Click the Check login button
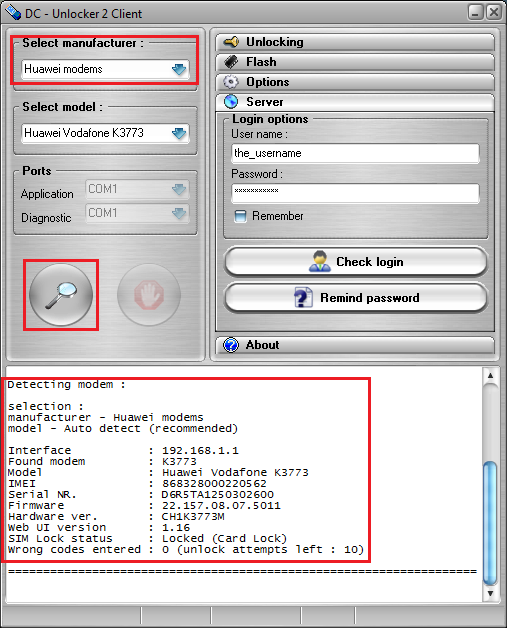The image size is (507, 628). [x=356, y=262]
